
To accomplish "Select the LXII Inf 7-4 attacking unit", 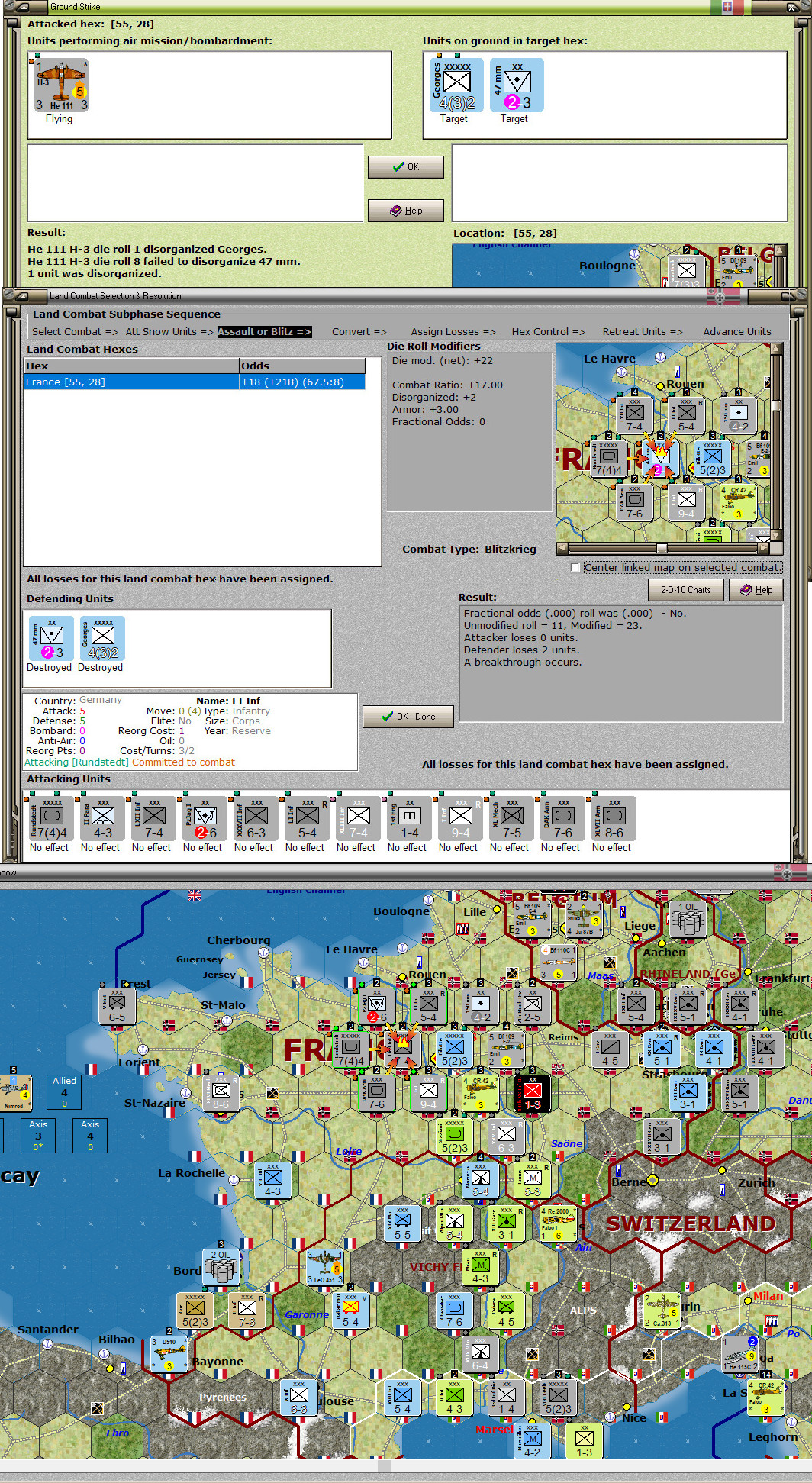I will click(153, 818).
